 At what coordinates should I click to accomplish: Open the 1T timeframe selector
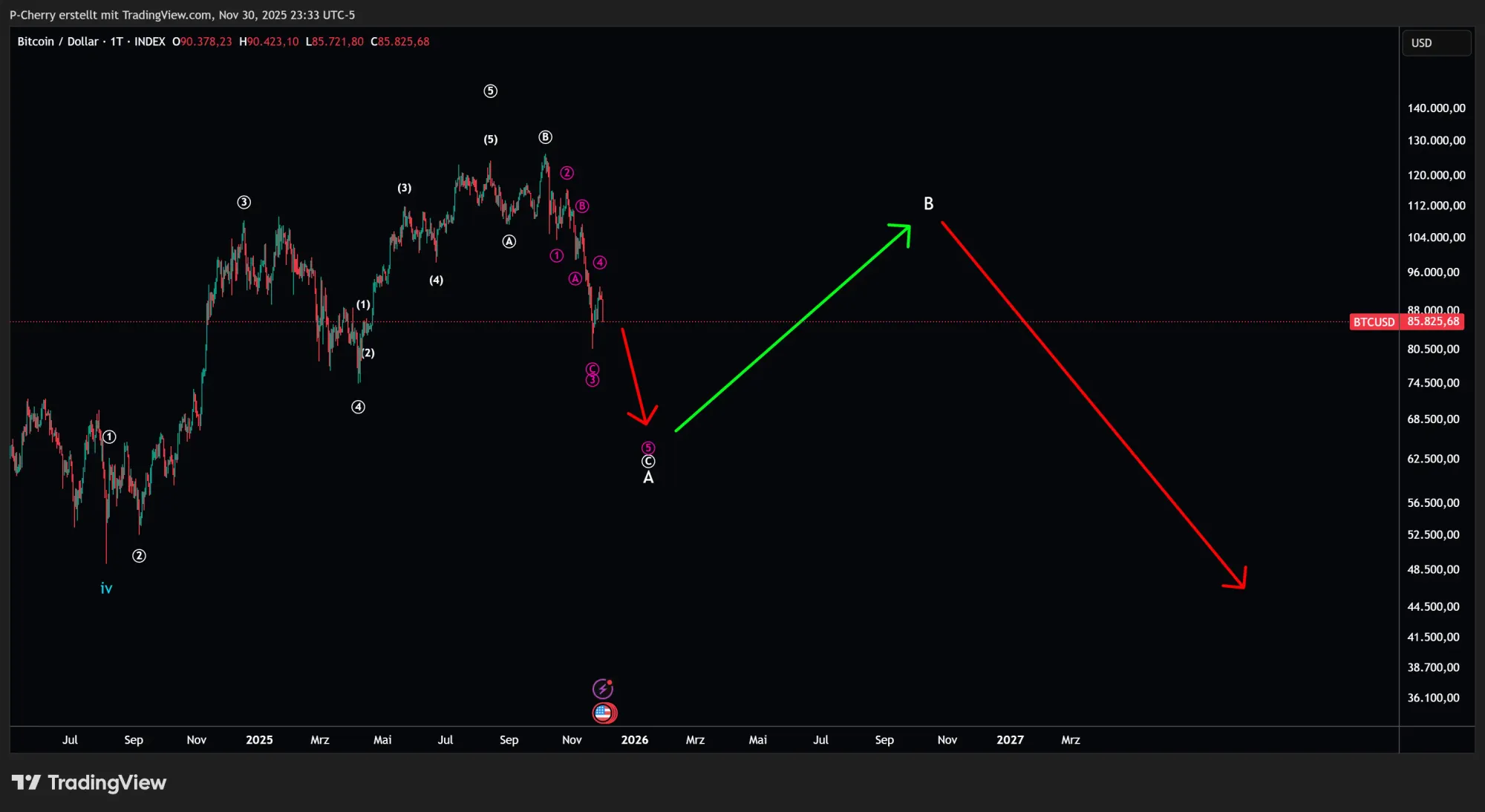(115, 42)
